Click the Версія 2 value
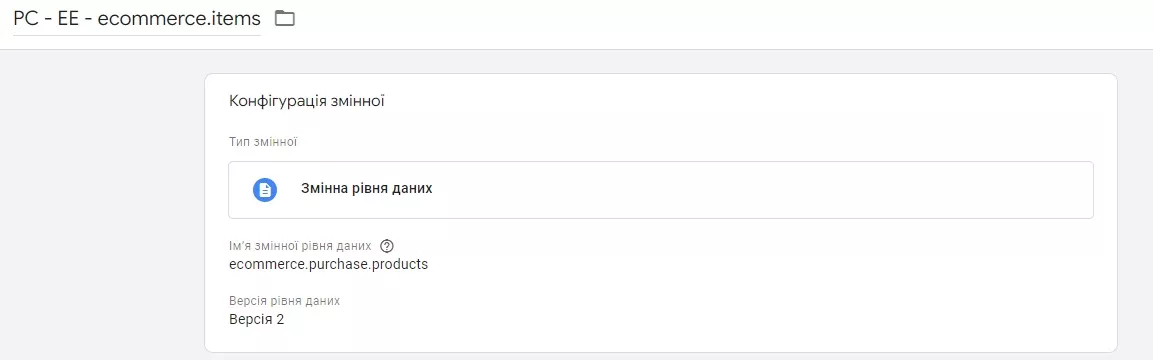This screenshot has width=1153, height=360. 257,320
